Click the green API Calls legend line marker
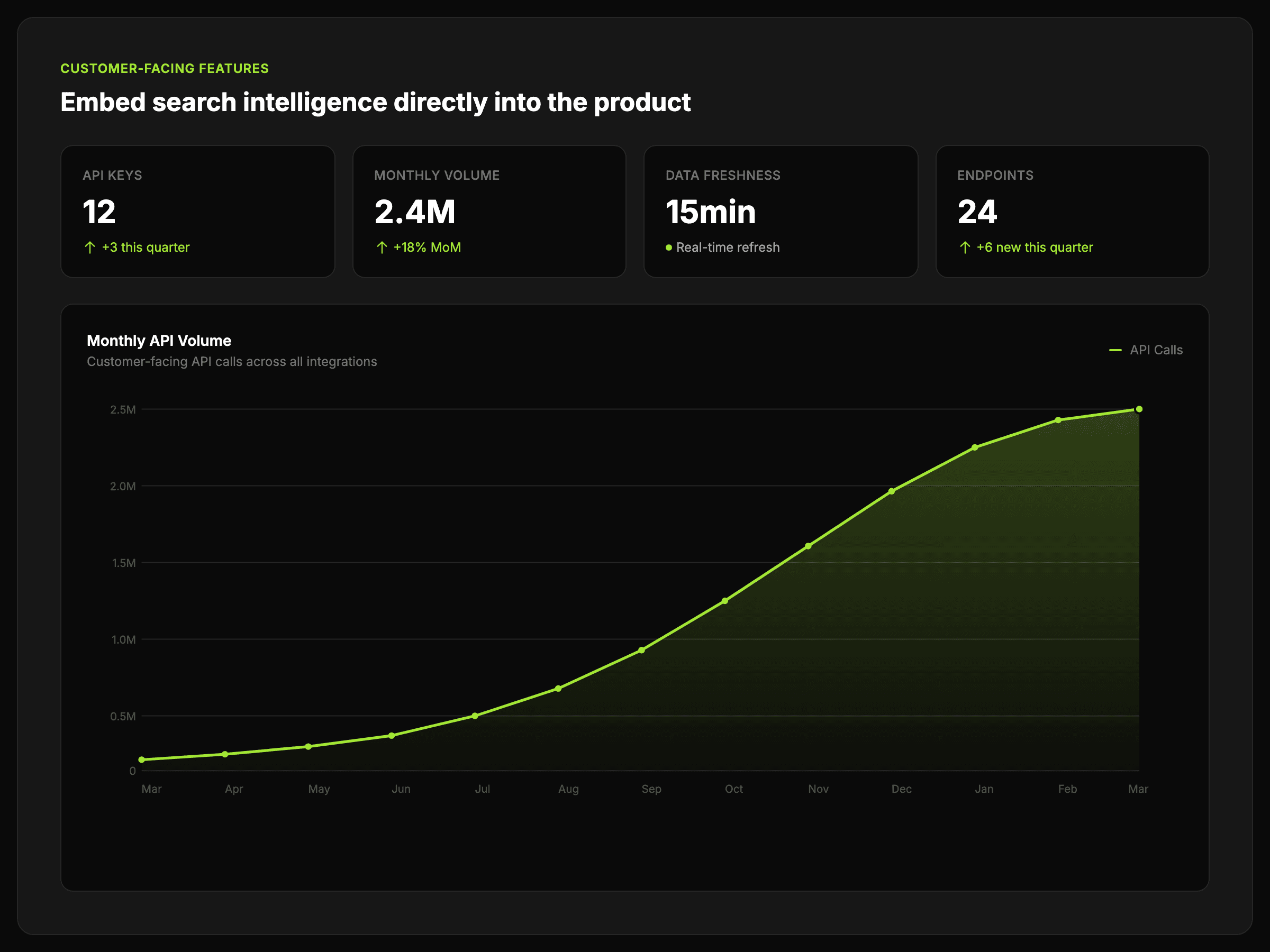The width and height of the screenshot is (1270, 952). (x=1115, y=350)
